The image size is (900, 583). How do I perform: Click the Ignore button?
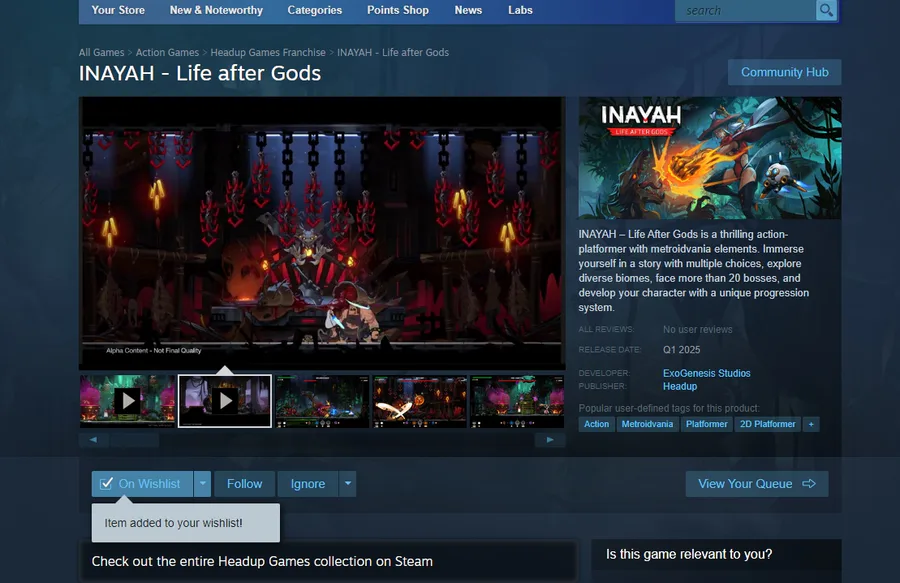[308, 484]
